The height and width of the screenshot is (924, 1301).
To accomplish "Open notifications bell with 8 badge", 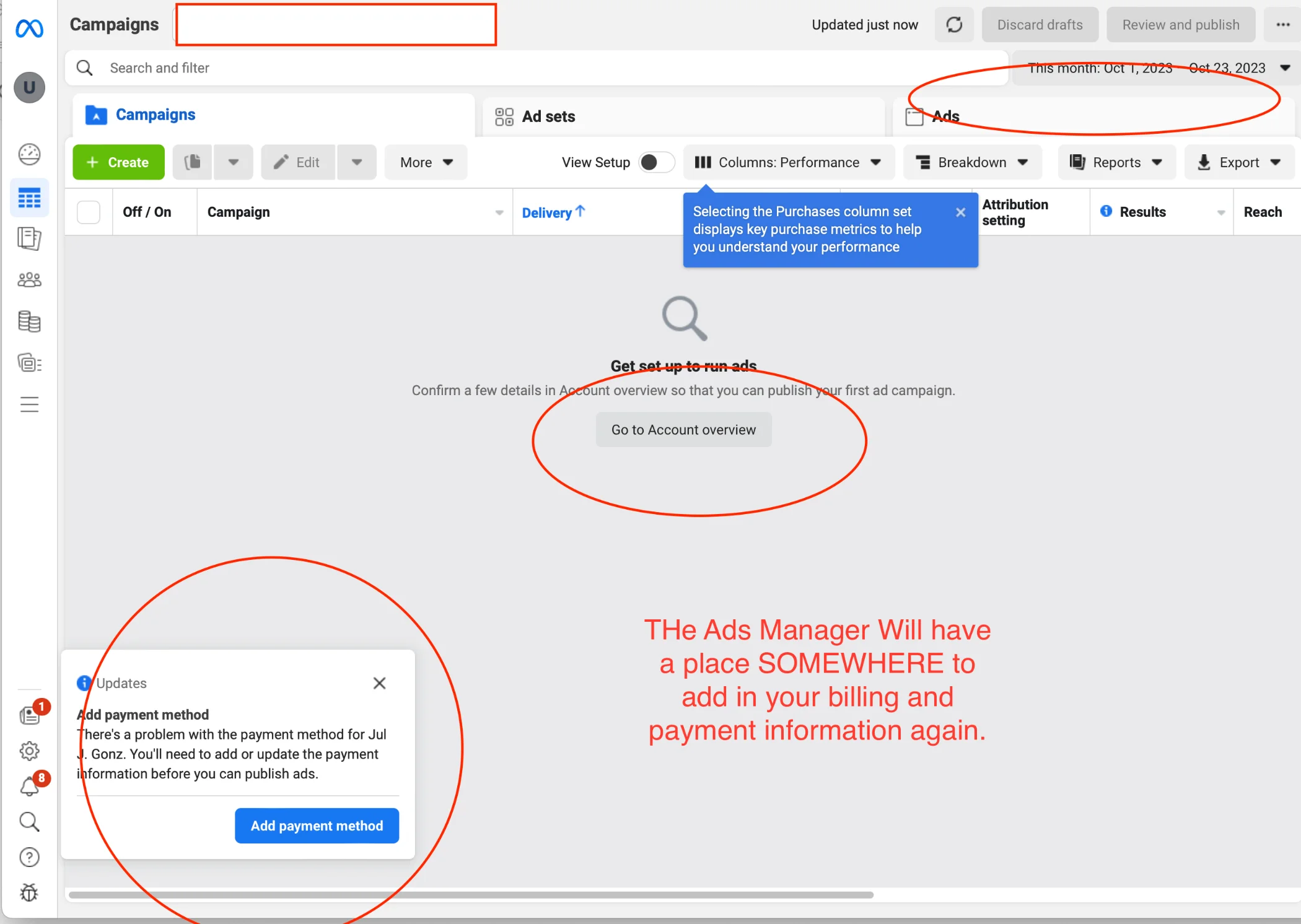I will tap(29, 787).
